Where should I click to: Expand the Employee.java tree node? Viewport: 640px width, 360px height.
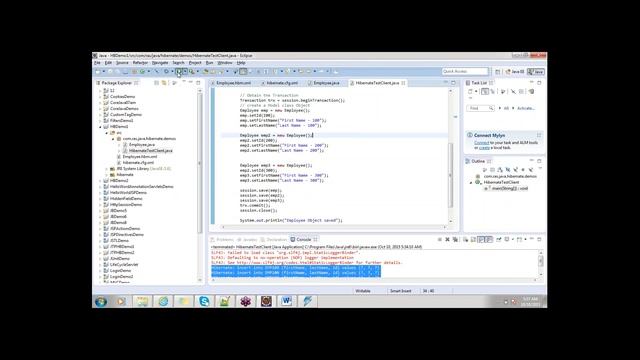coord(120,145)
